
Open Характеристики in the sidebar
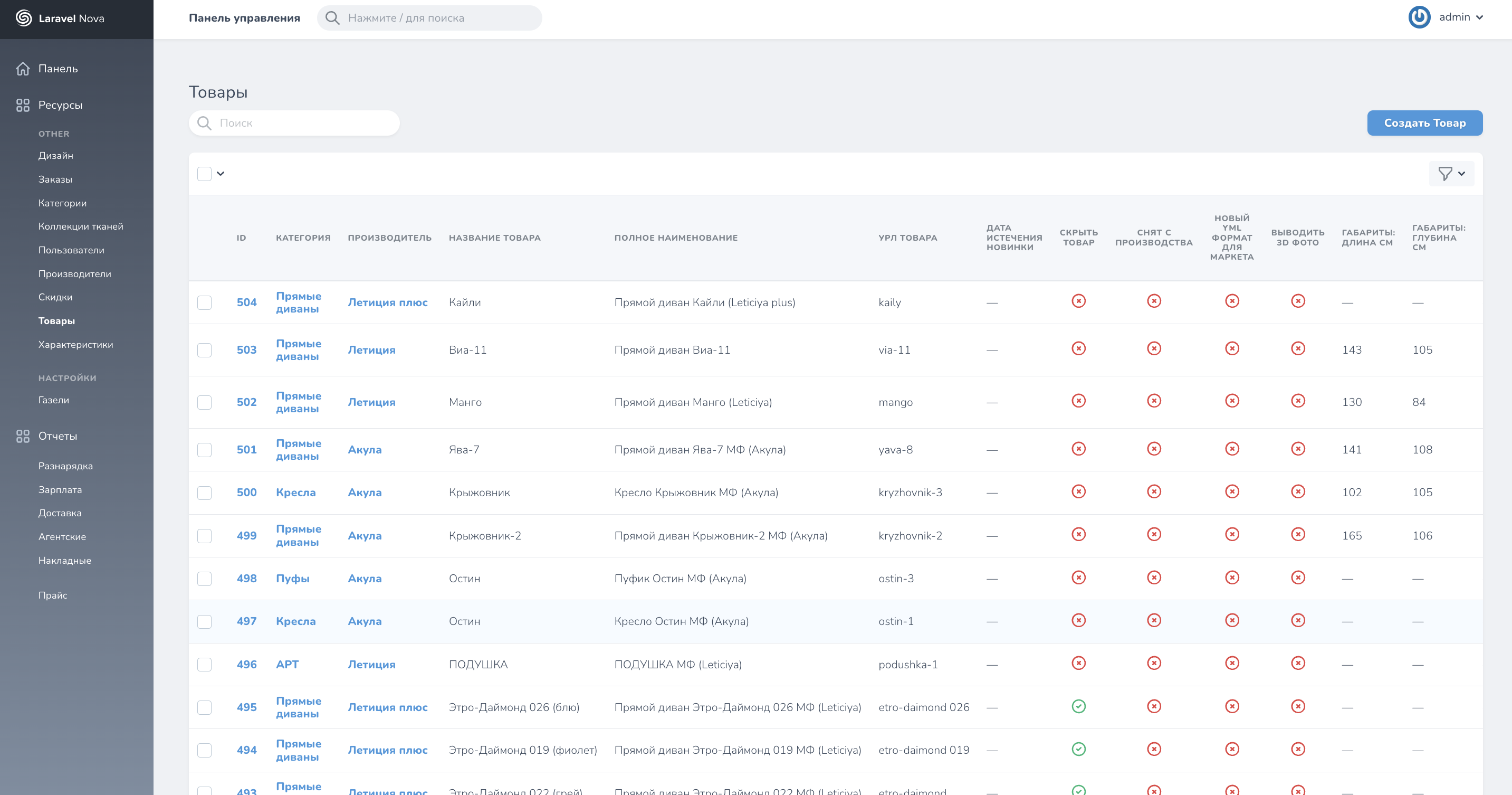(76, 345)
